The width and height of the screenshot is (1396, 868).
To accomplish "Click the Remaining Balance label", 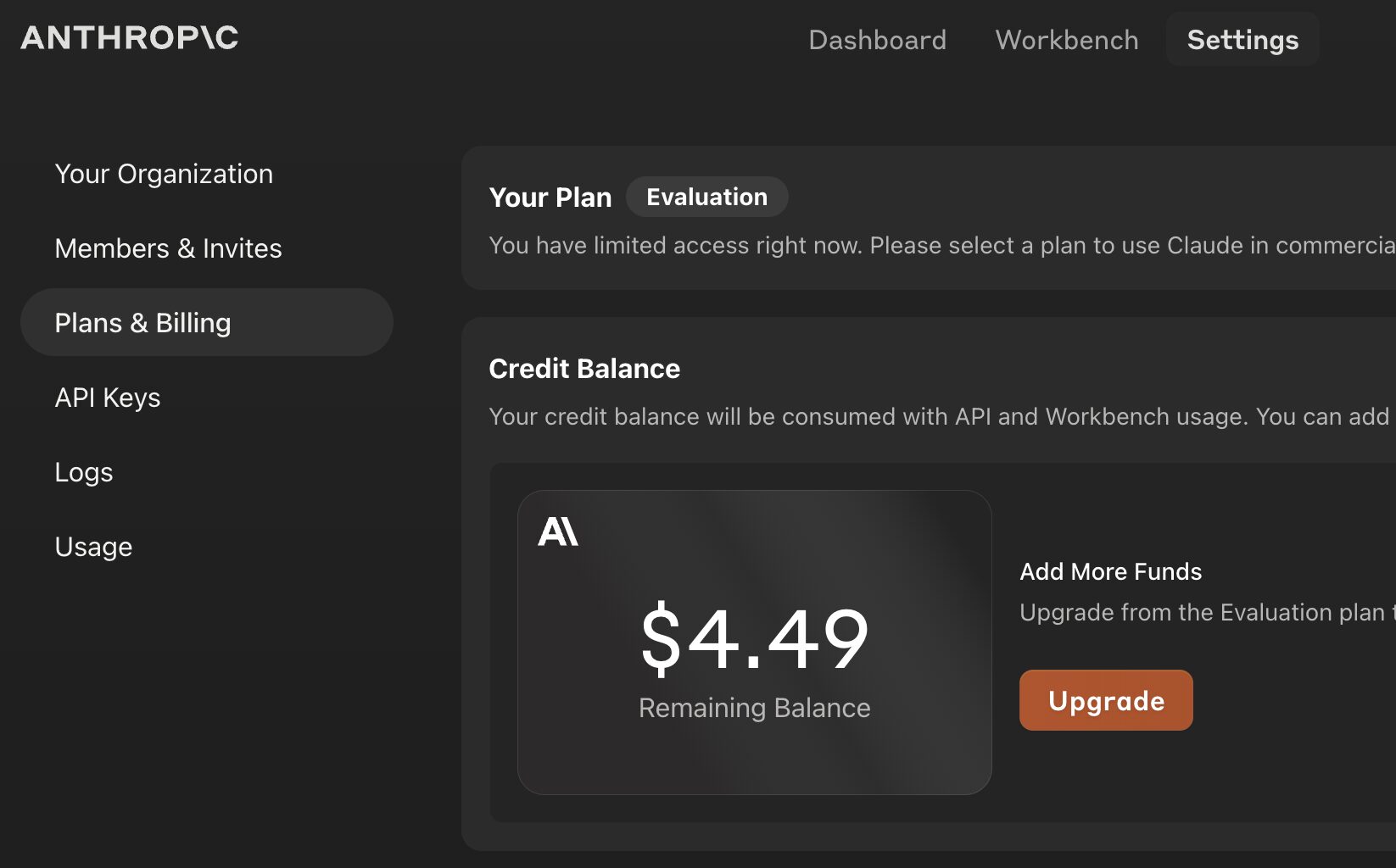I will (754, 708).
